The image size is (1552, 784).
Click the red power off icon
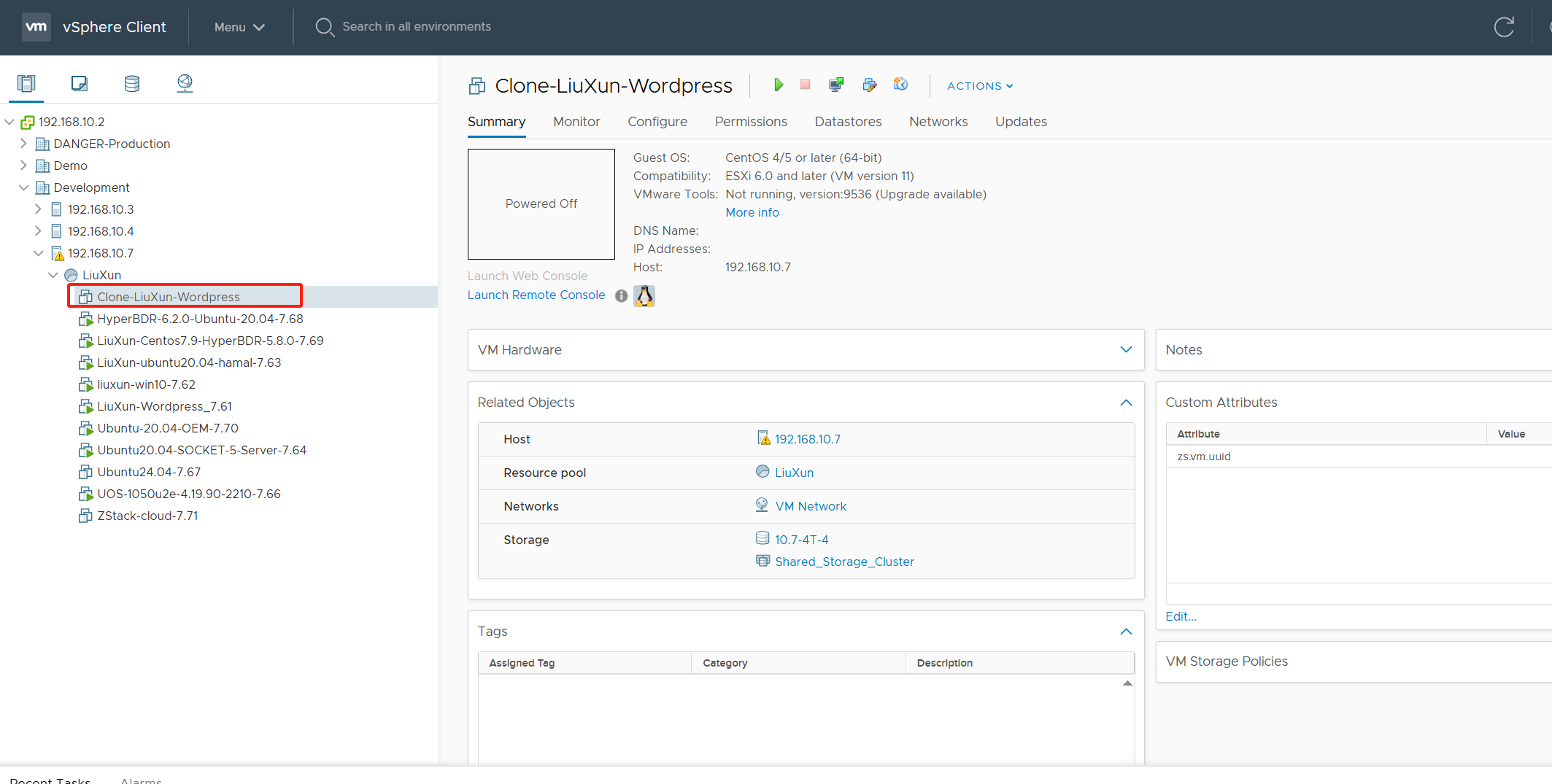tap(805, 85)
